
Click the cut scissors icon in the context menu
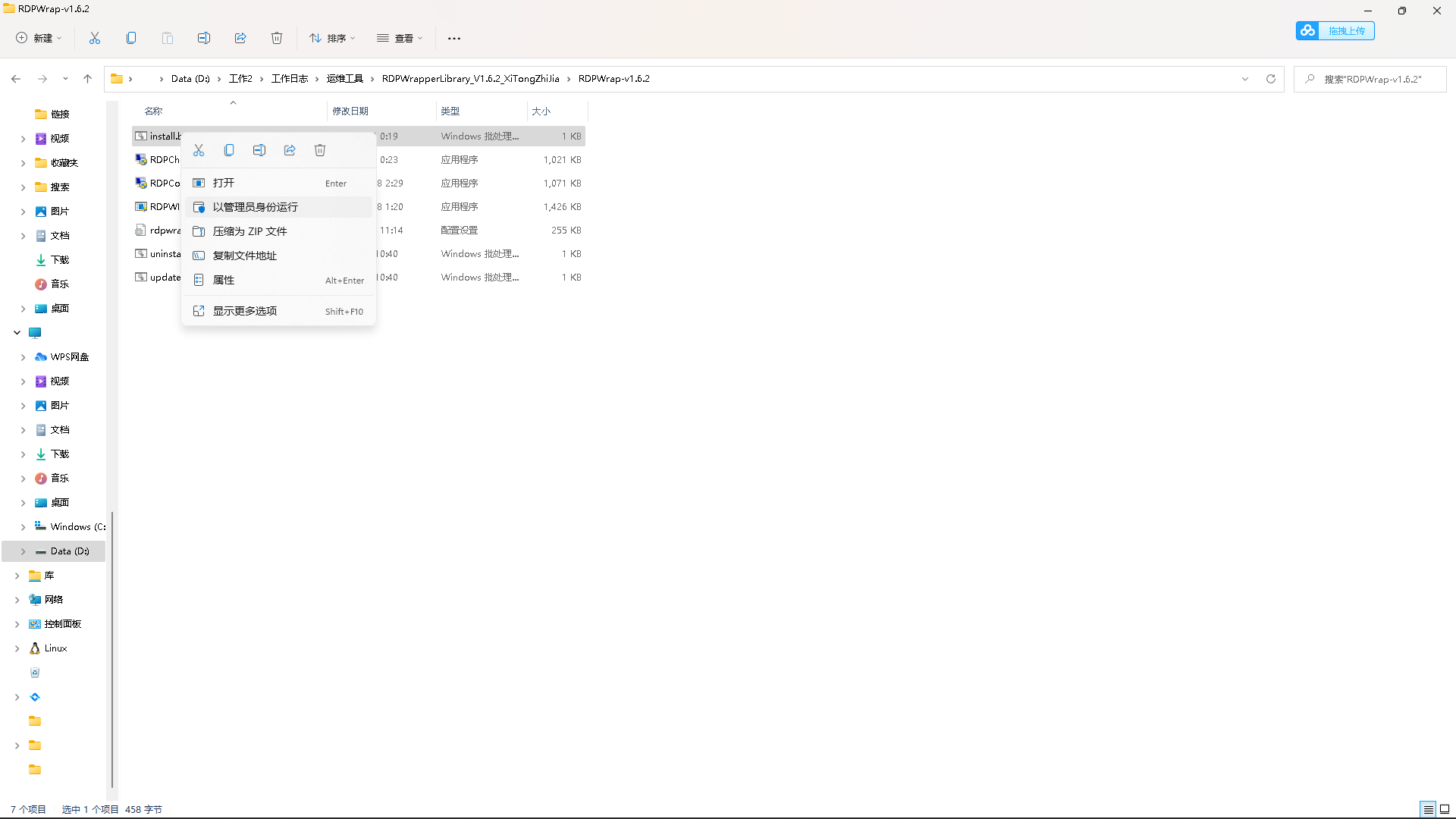pos(199,150)
